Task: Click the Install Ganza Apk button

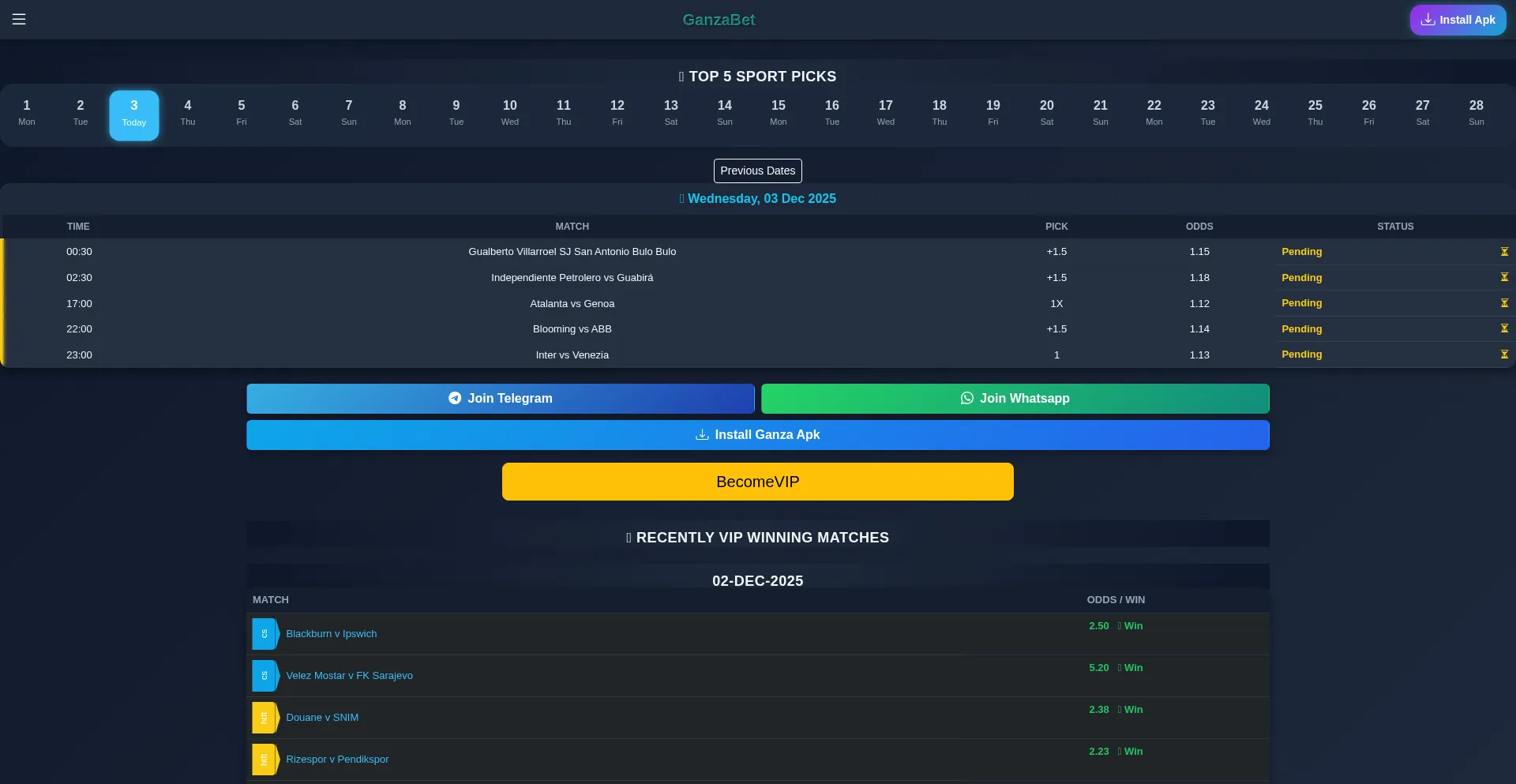Action: [x=758, y=435]
